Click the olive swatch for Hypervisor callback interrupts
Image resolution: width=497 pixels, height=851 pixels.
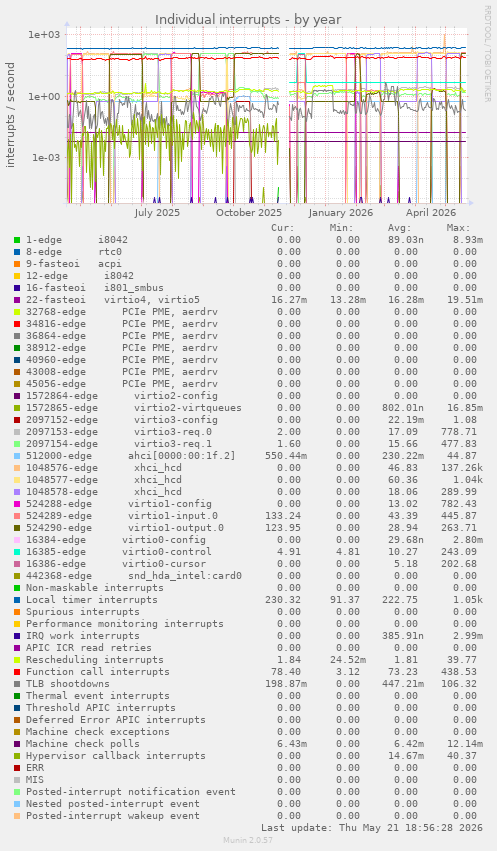coord(17,756)
